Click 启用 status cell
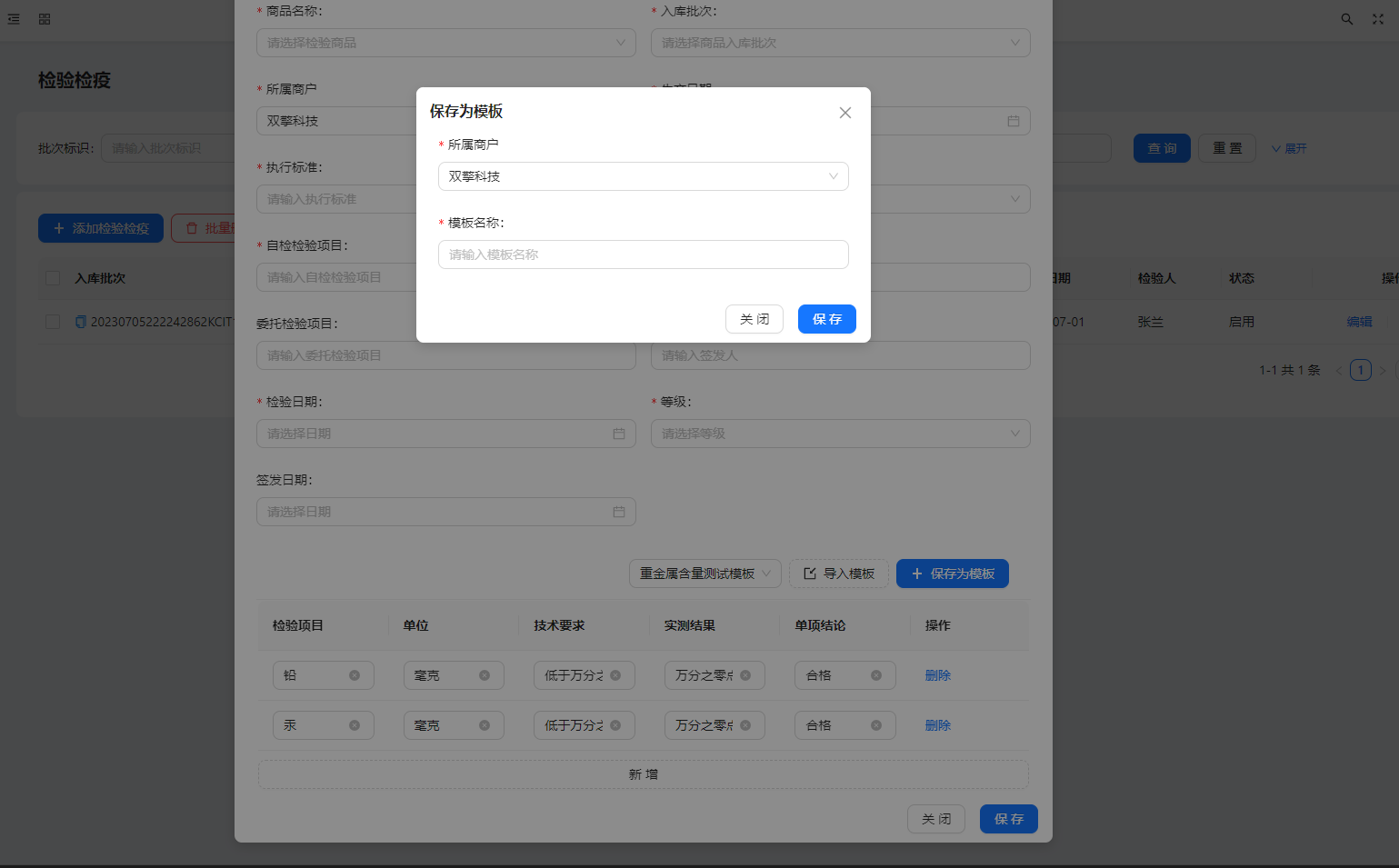1399x868 pixels. tap(1242, 322)
